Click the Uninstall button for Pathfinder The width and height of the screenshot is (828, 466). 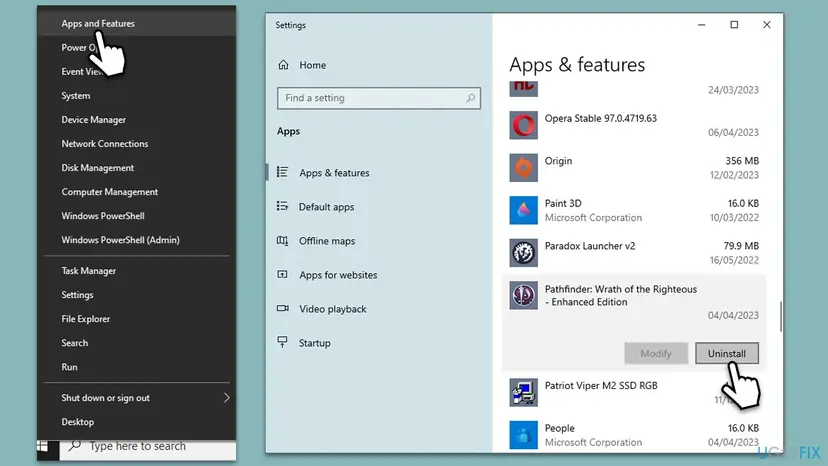(x=727, y=353)
